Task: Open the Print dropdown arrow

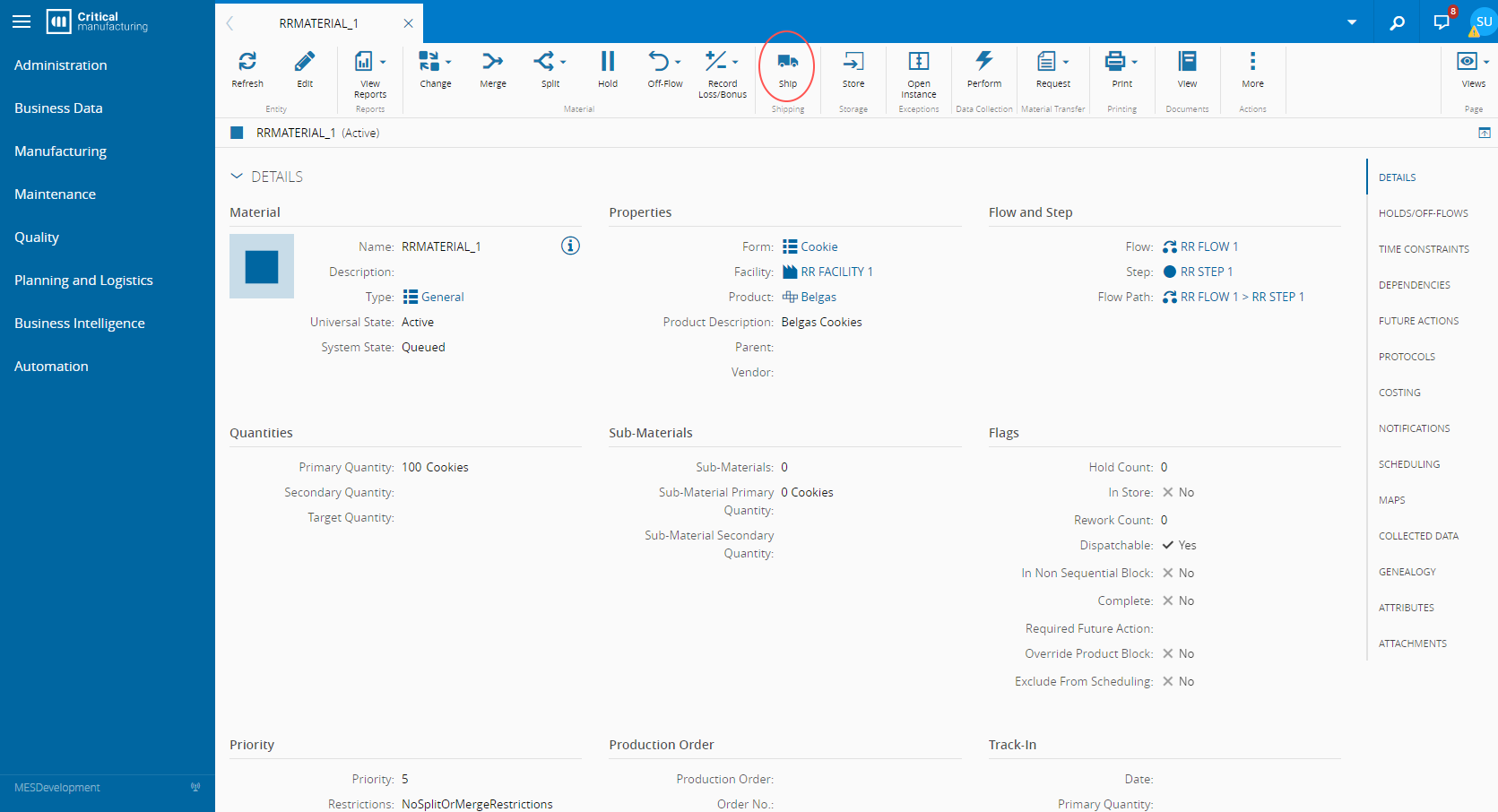Action: coord(1135,62)
